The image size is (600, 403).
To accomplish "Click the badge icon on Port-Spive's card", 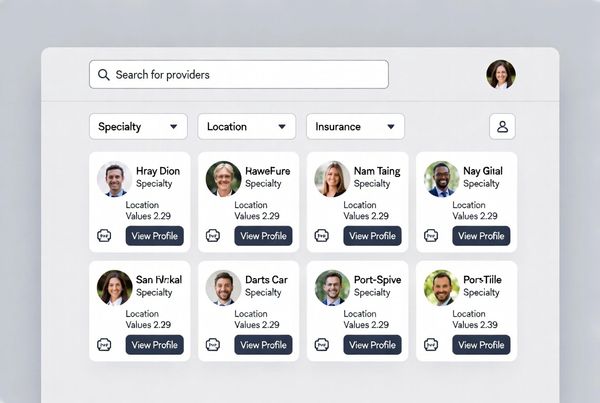I will click(321, 345).
